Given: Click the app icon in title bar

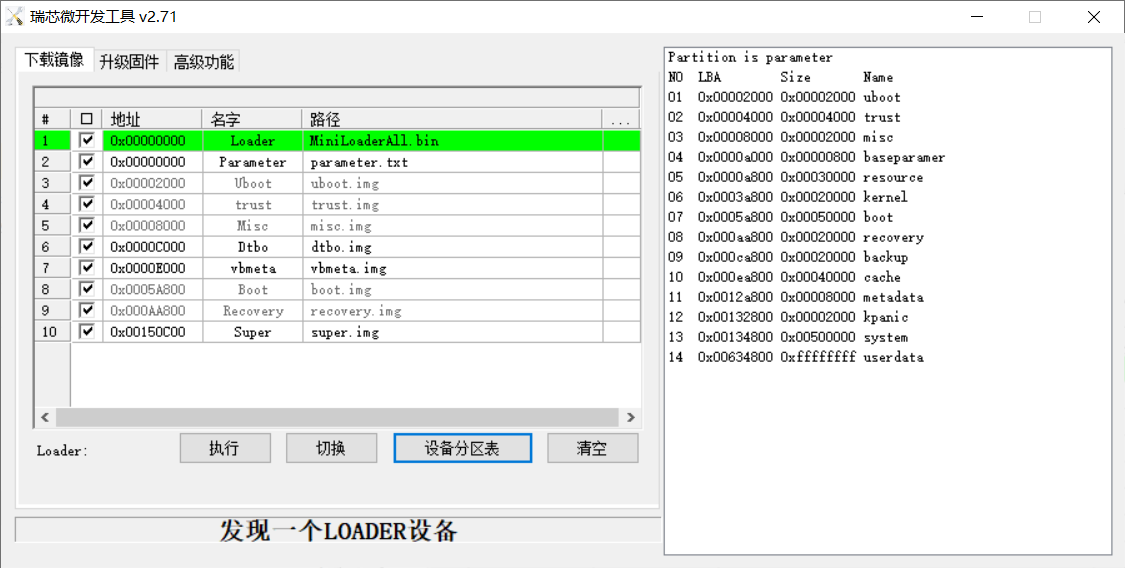Looking at the screenshot, I should pos(14,16).
